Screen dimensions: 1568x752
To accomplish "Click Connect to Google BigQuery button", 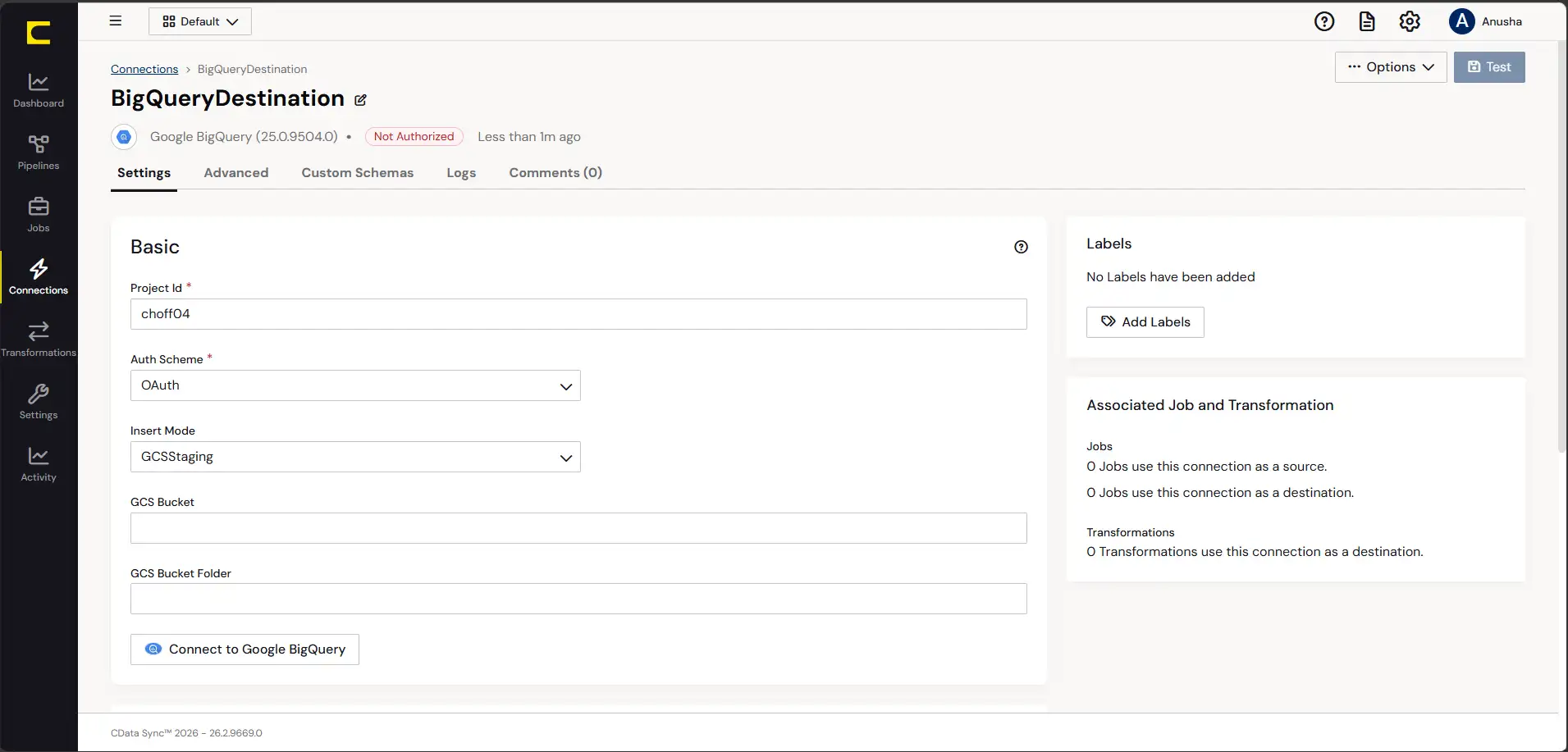I will 245,649.
